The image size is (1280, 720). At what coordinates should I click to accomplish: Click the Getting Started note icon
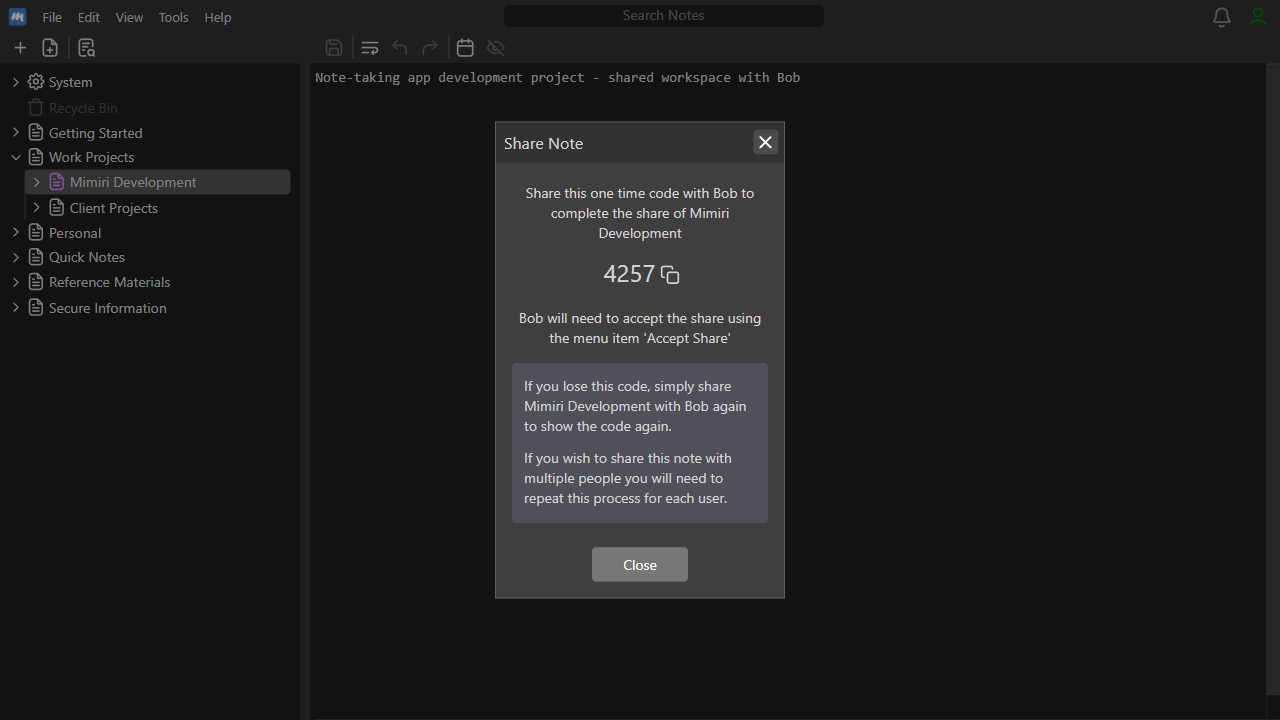coord(36,132)
